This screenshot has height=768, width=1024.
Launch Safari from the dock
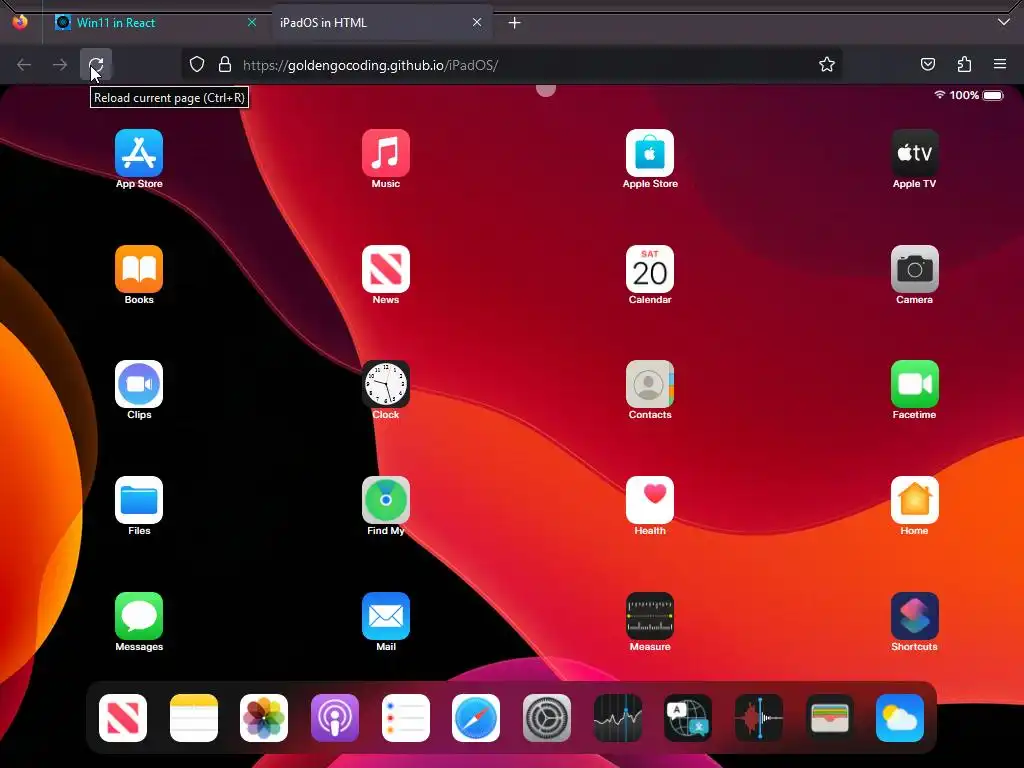(x=476, y=718)
